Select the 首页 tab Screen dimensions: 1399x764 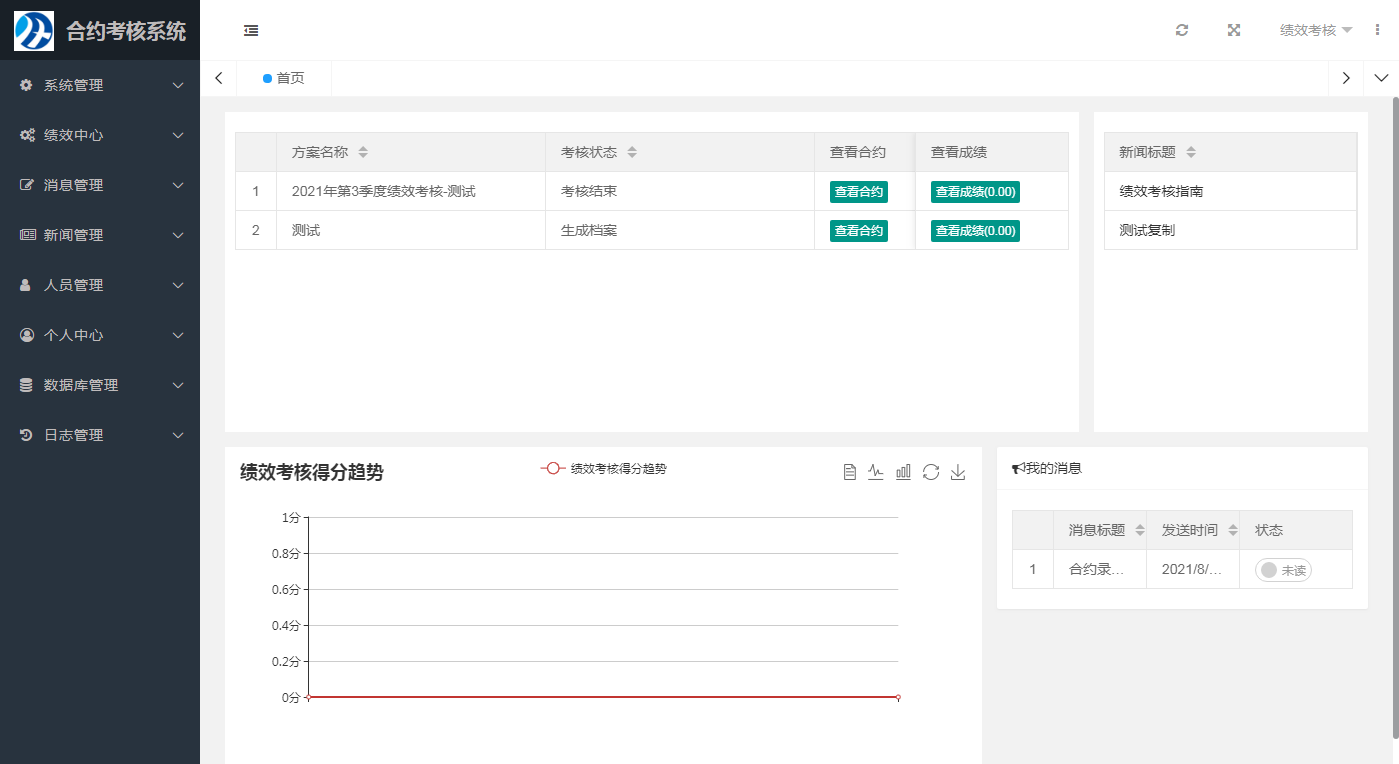tap(284, 78)
